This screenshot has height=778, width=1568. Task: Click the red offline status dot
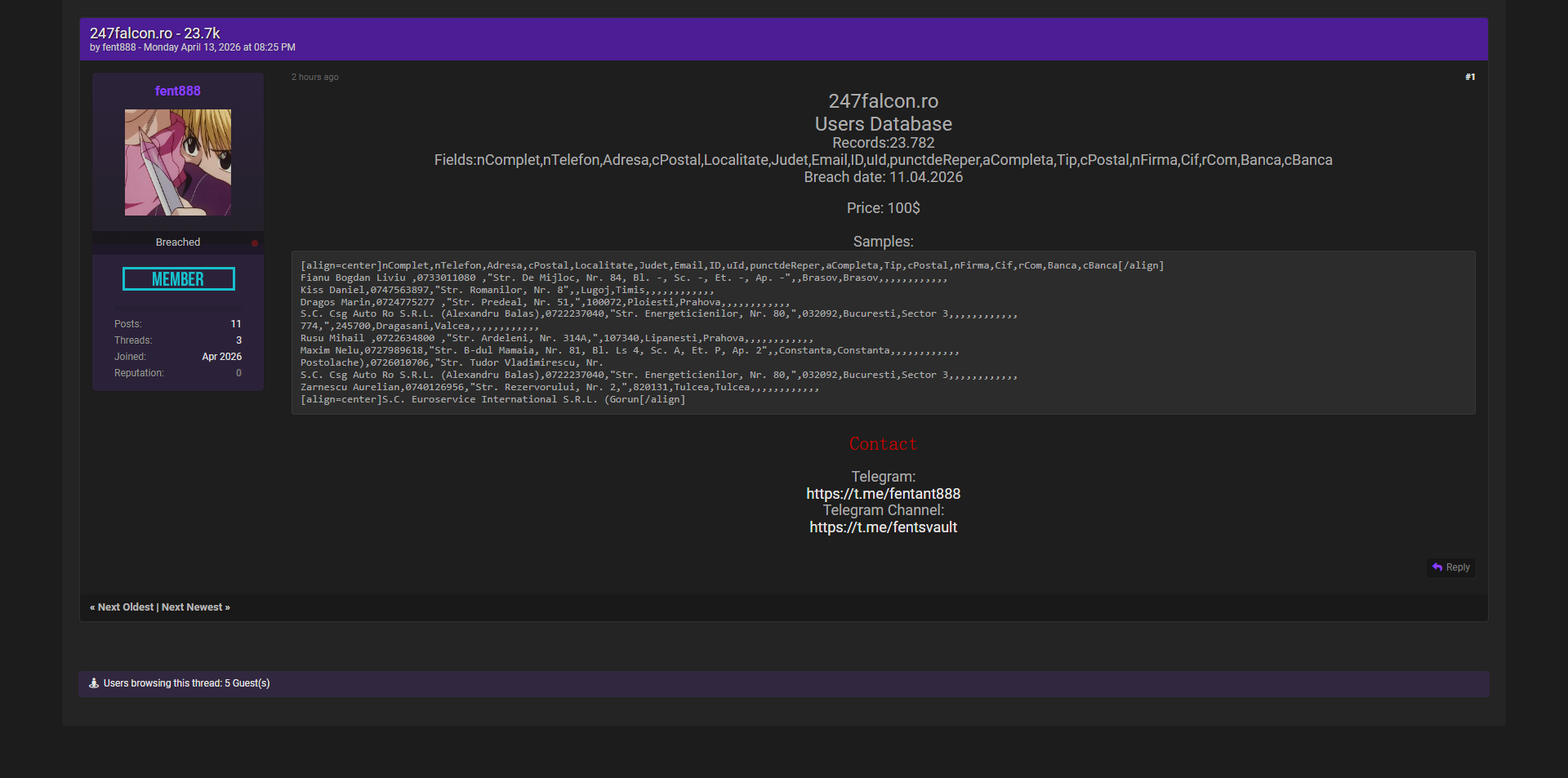click(255, 243)
